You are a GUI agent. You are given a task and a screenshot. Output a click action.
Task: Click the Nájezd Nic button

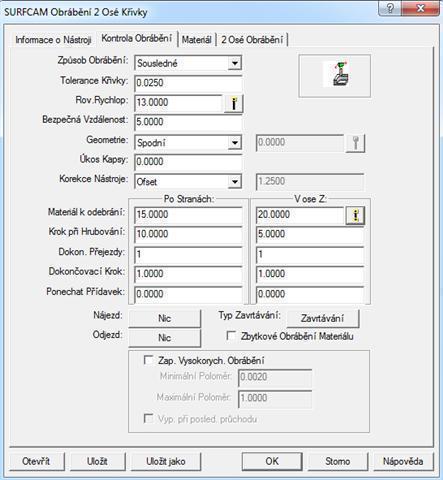pyautogui.click(x=165, y=318)
